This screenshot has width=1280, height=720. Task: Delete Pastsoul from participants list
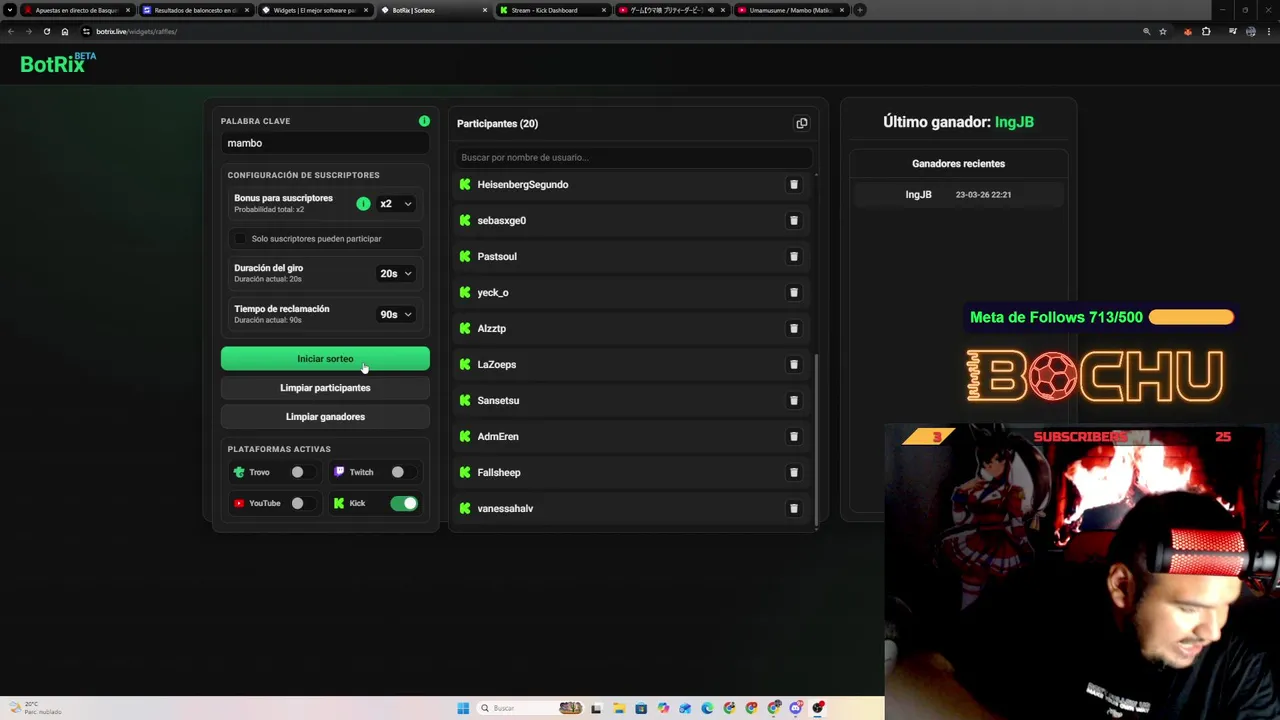coord(794,257)
